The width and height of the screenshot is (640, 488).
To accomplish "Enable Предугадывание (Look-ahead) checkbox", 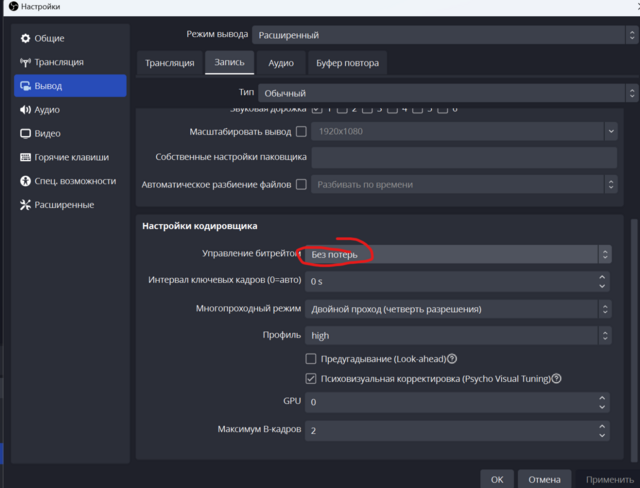I will pyautogui.click(x=311, y=359).
